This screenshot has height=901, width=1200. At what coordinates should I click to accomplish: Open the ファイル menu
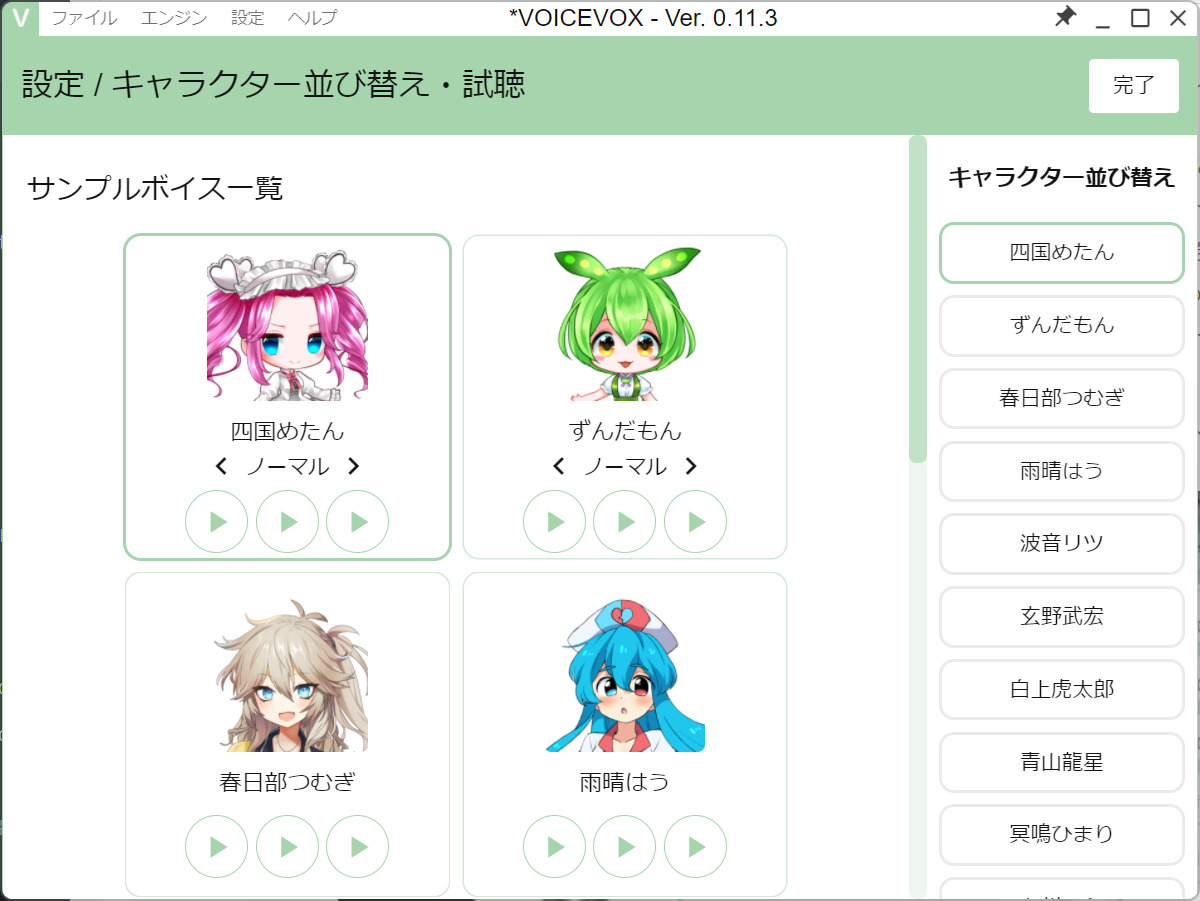click(84, 18)
